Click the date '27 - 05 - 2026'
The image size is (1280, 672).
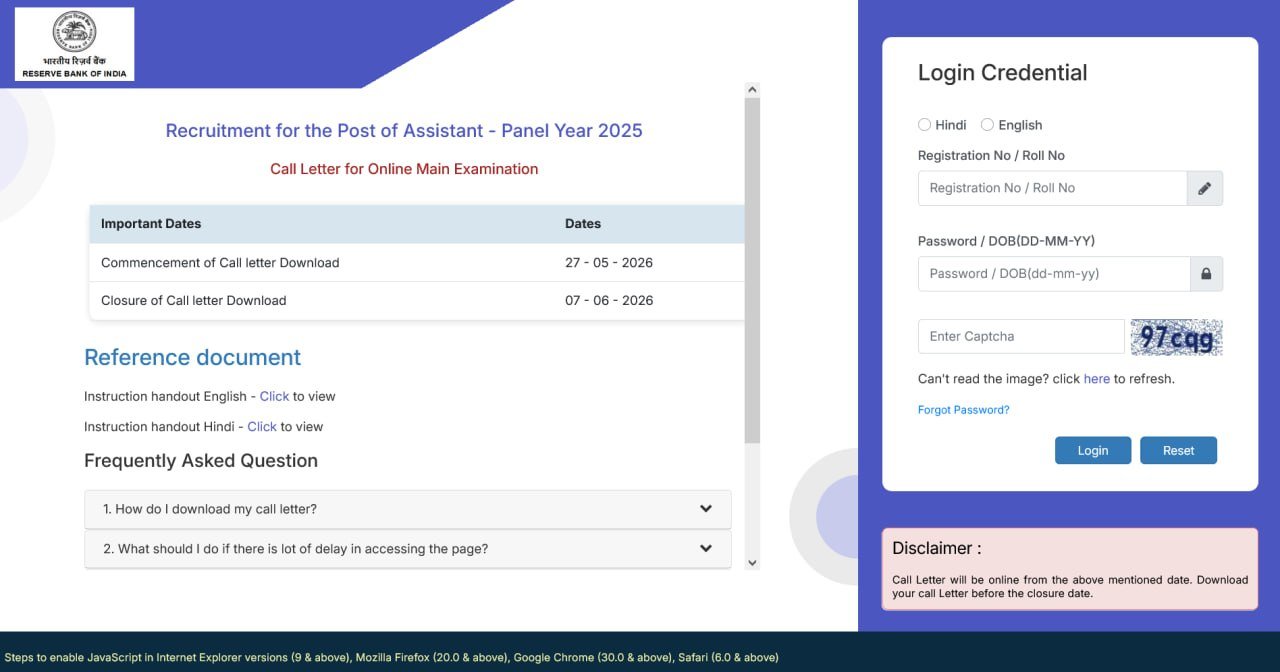click(x=609, y=263)
